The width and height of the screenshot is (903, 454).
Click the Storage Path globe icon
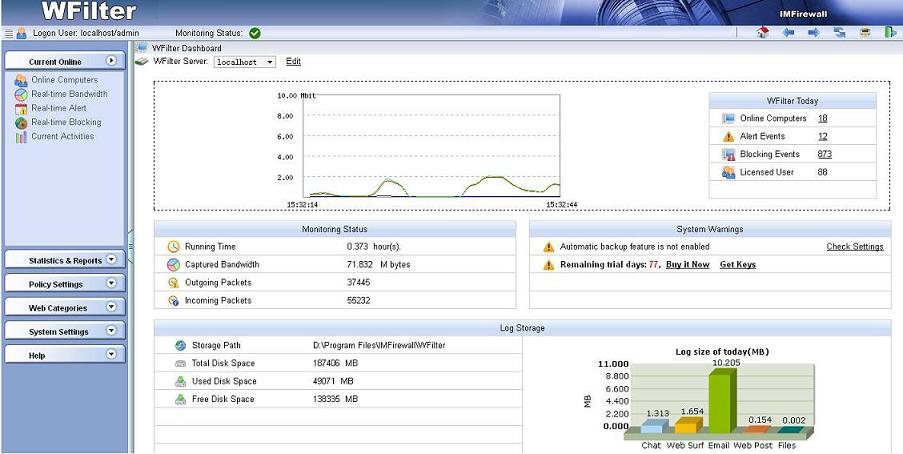(180, 346)
